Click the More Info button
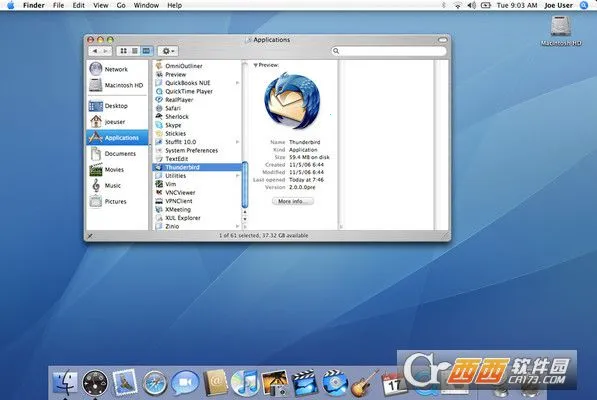Image resolution: width=597 pixels, height=400 pixels. click(292, 201)
